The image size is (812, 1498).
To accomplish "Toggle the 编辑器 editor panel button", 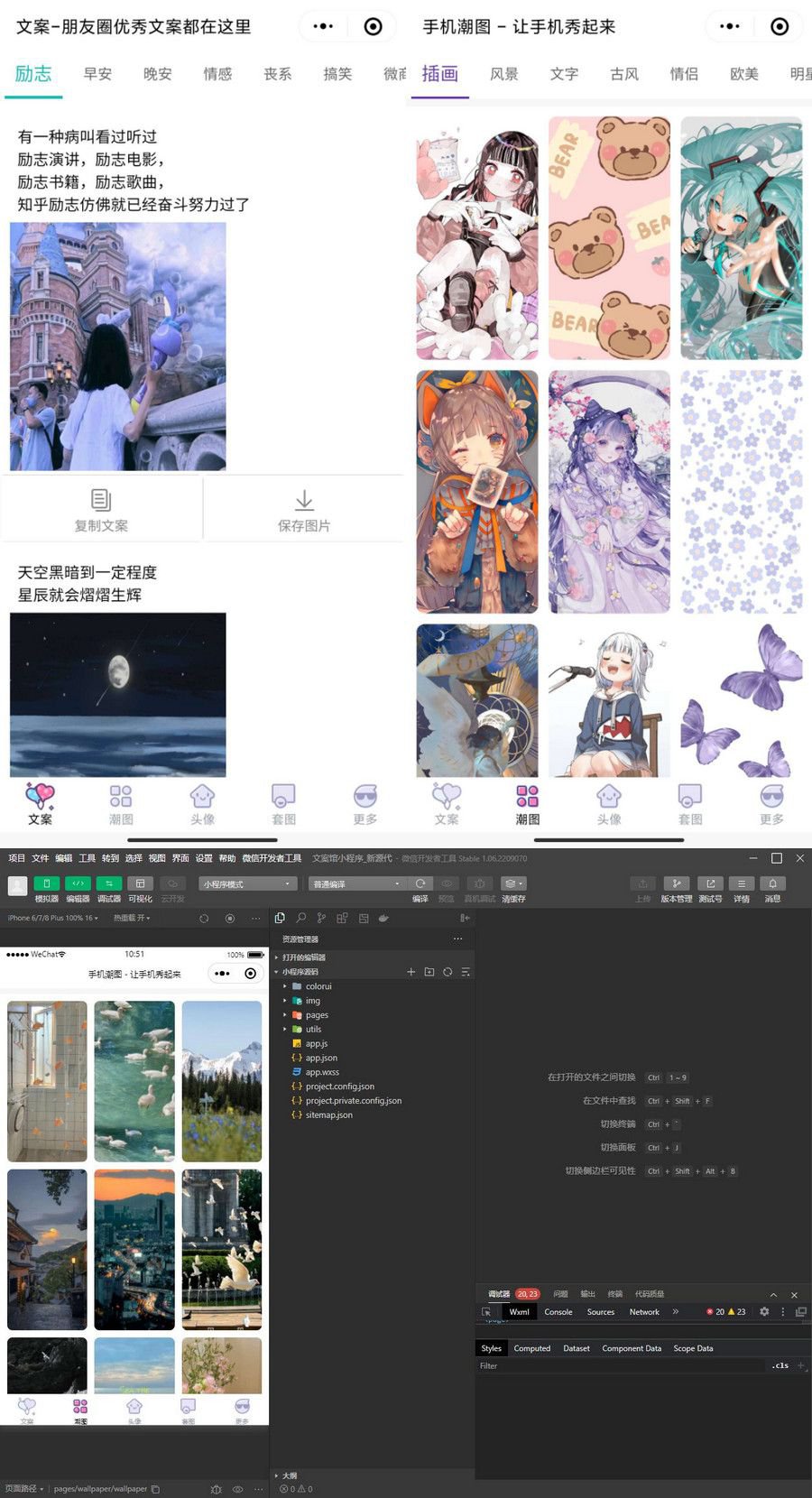I will (78, 883).
